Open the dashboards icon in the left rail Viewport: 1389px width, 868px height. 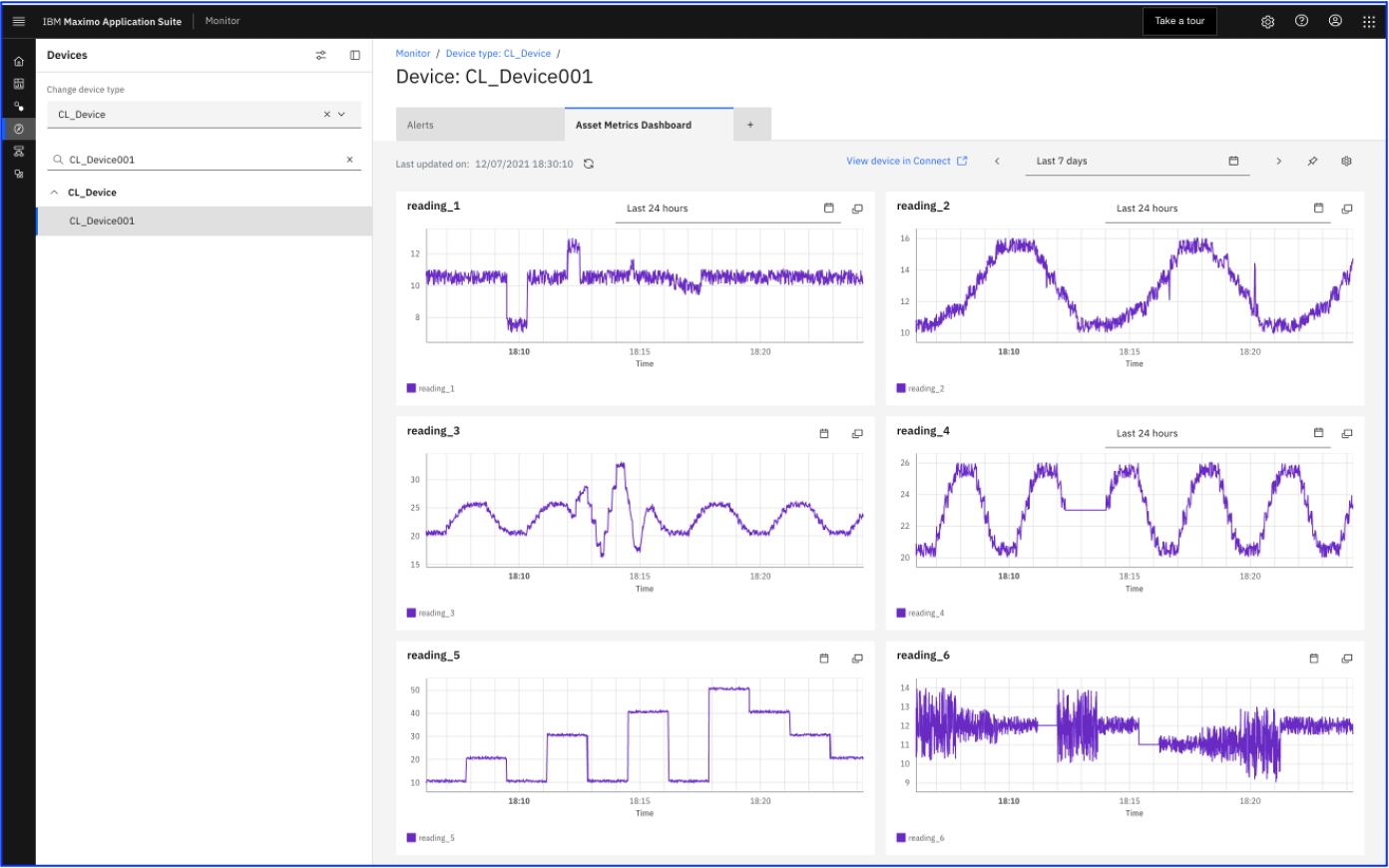click(x=18, y=84)
